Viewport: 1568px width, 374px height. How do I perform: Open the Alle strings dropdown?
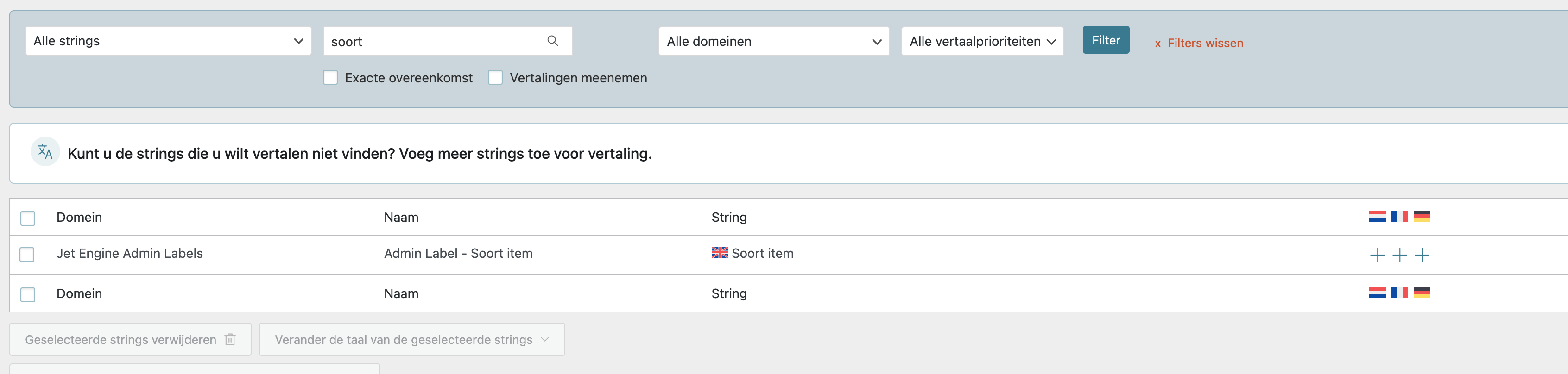pos(168,41)
